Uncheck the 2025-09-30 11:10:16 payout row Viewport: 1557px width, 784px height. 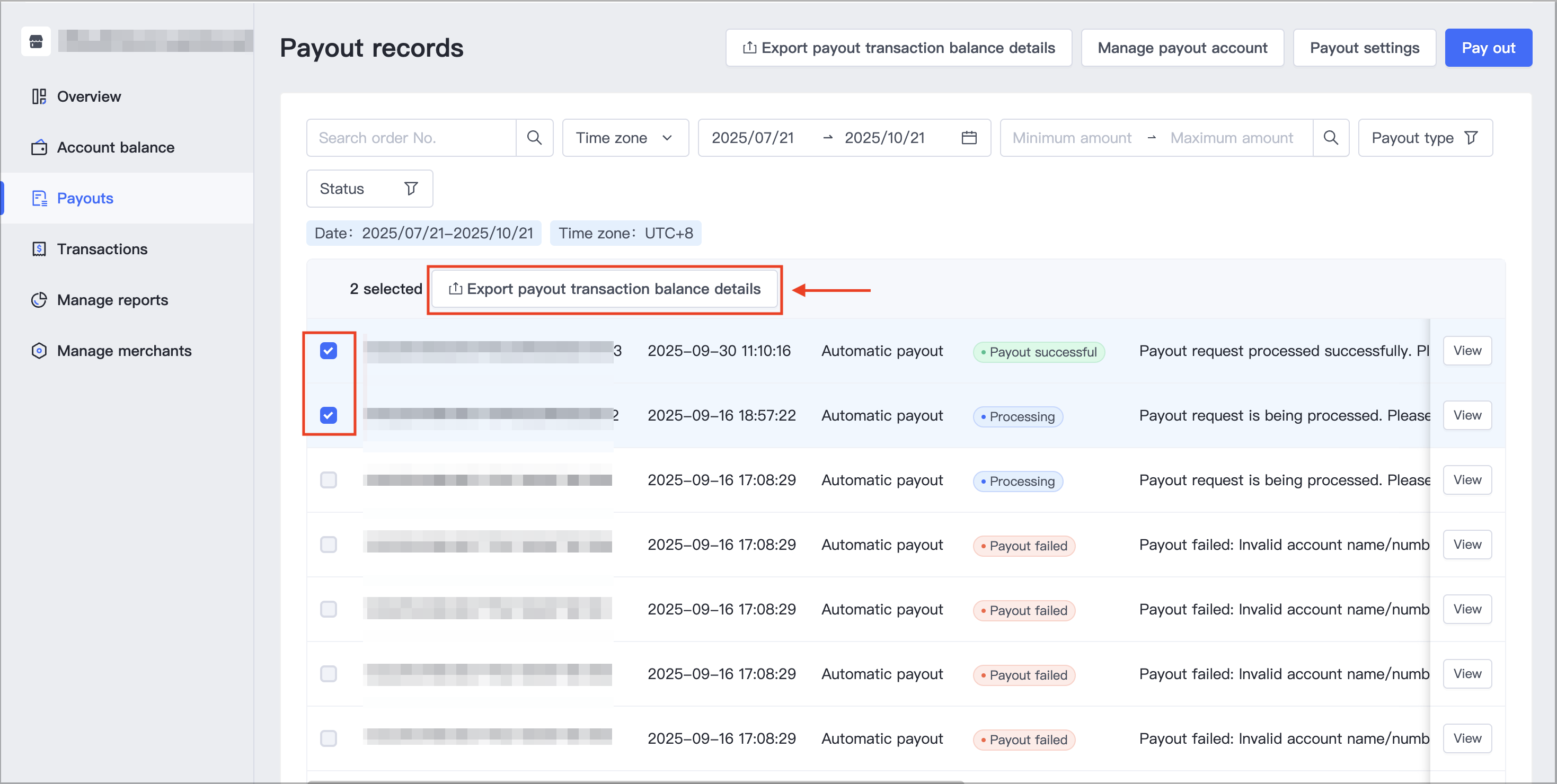[x=328, y=350]
